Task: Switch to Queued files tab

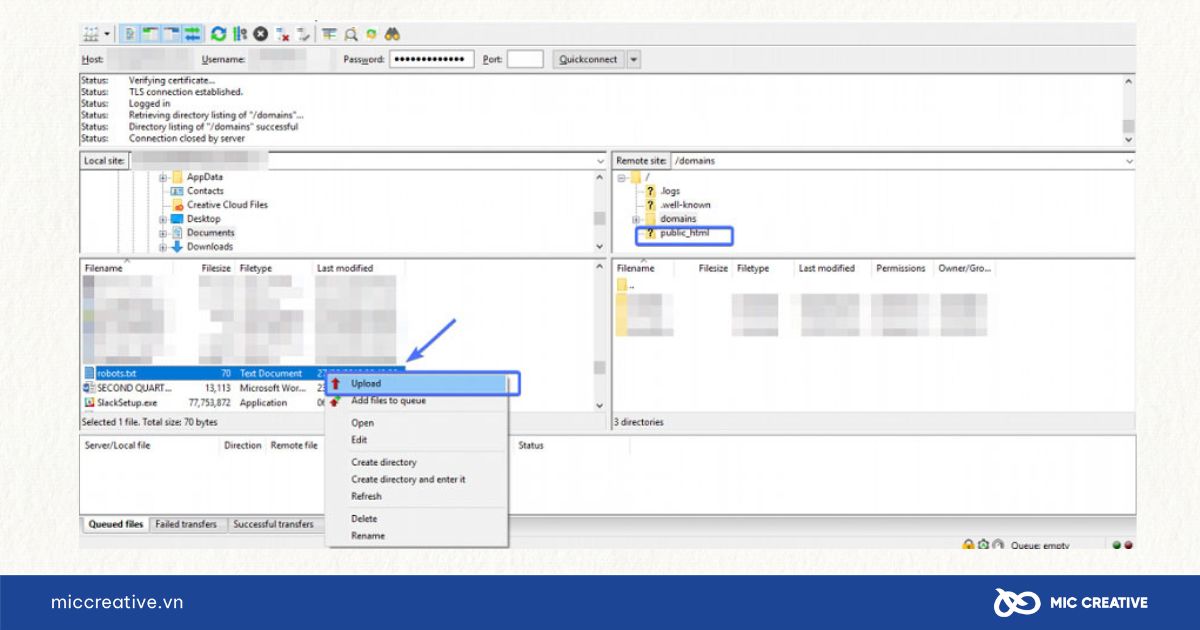Action: [115, 524]
